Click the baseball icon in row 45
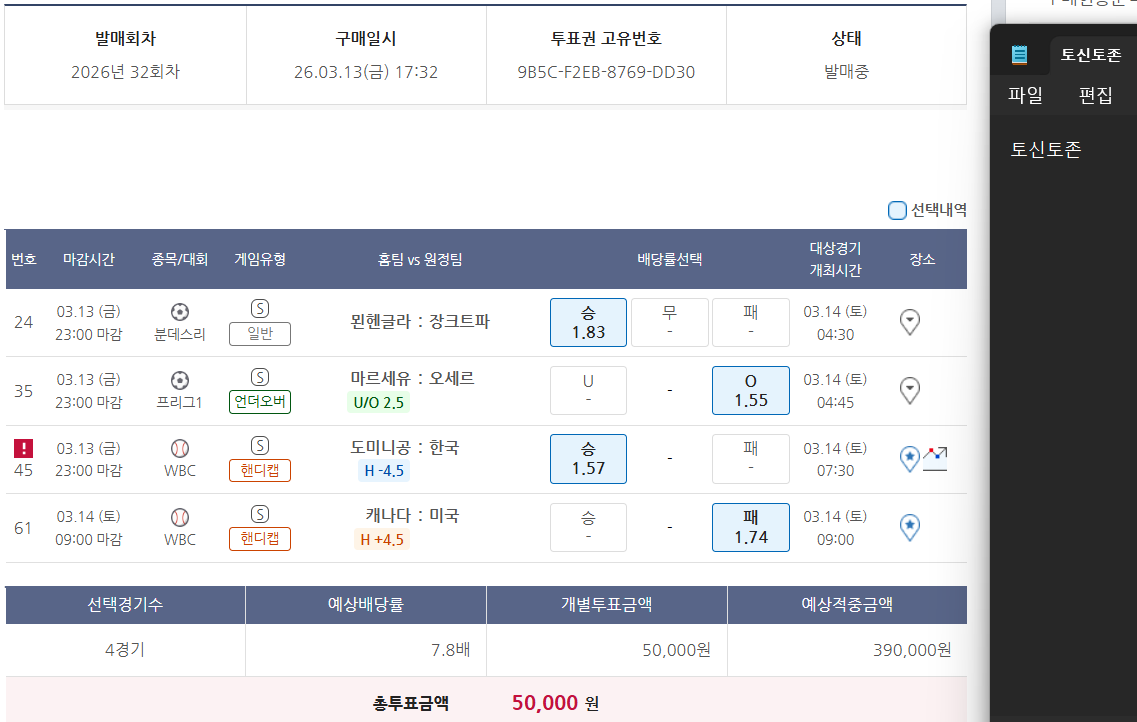 [x=180, y=448]
